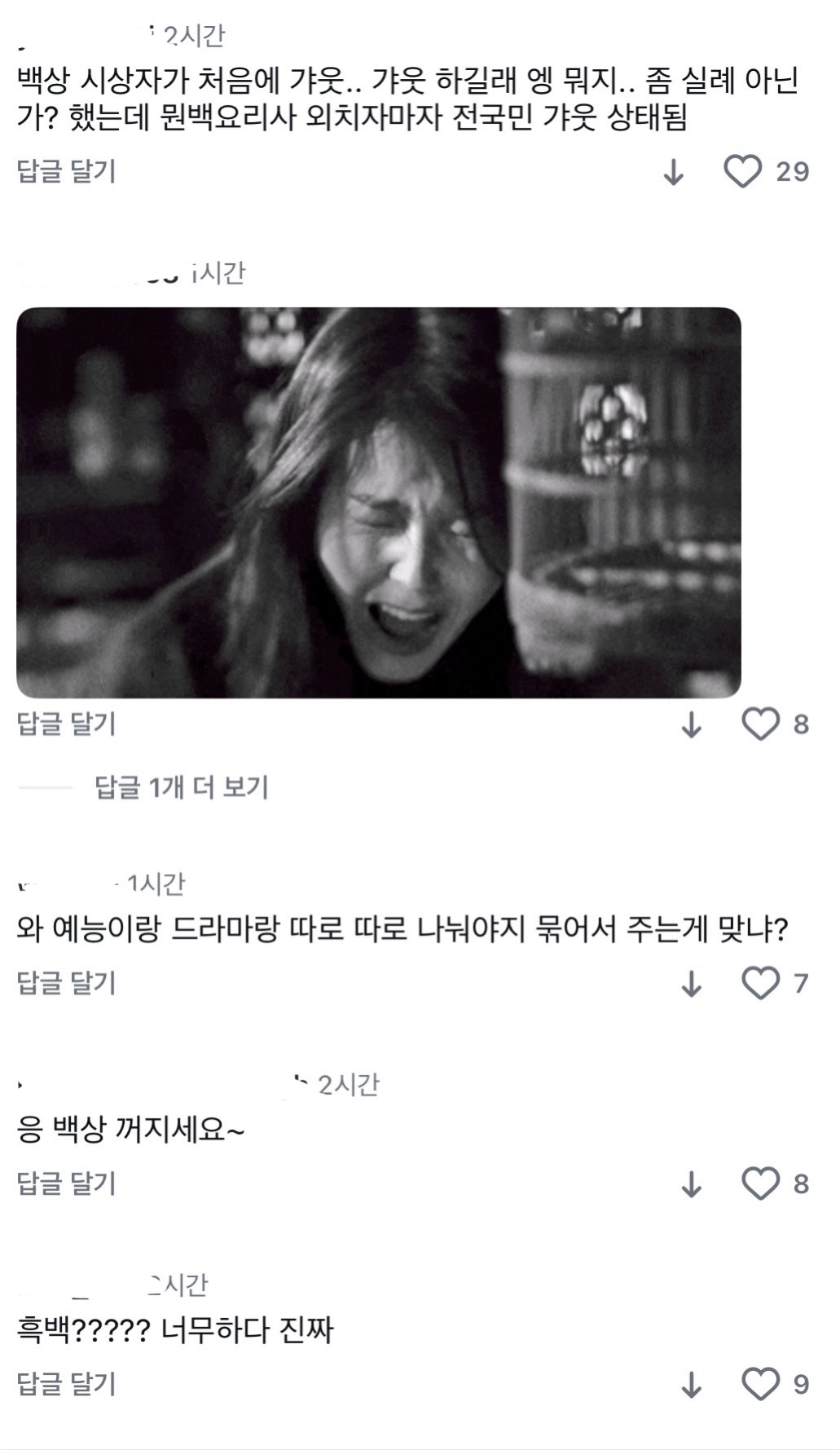Tap the 백상 시상자가 처음에 comment text
The height and width of the screenshot is (1450, 840).
coord(407,99)
